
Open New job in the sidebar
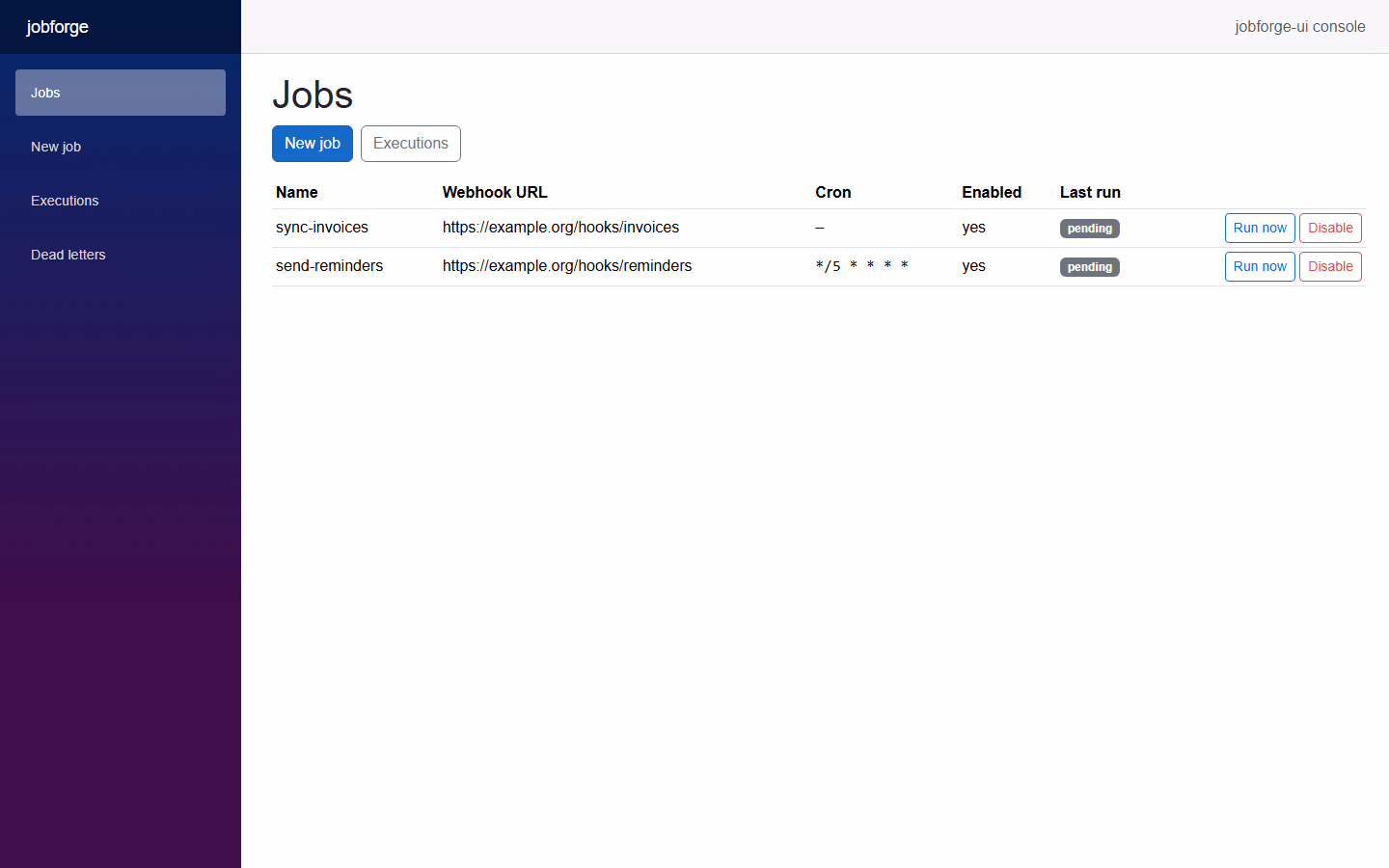point(121,147)
